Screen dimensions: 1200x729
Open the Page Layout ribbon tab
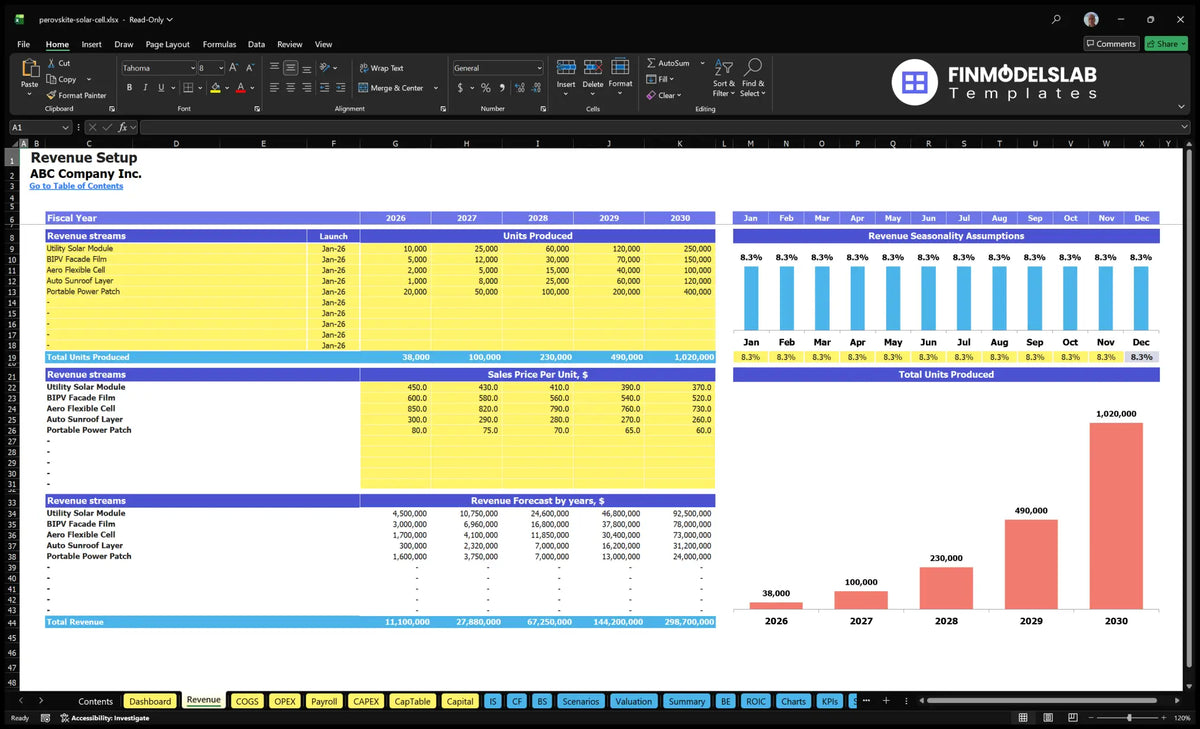coord(167,44)
